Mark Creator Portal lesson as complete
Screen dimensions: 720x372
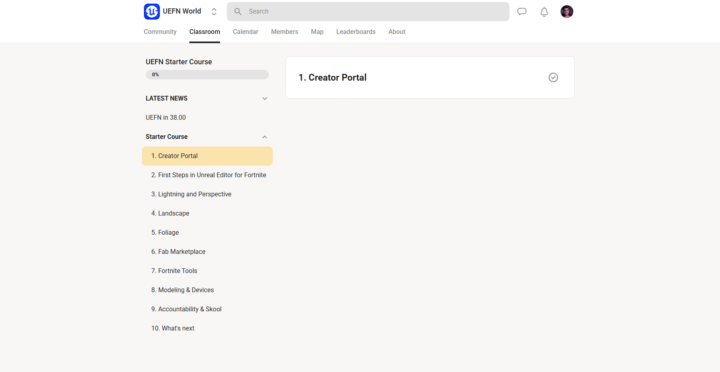553,78
